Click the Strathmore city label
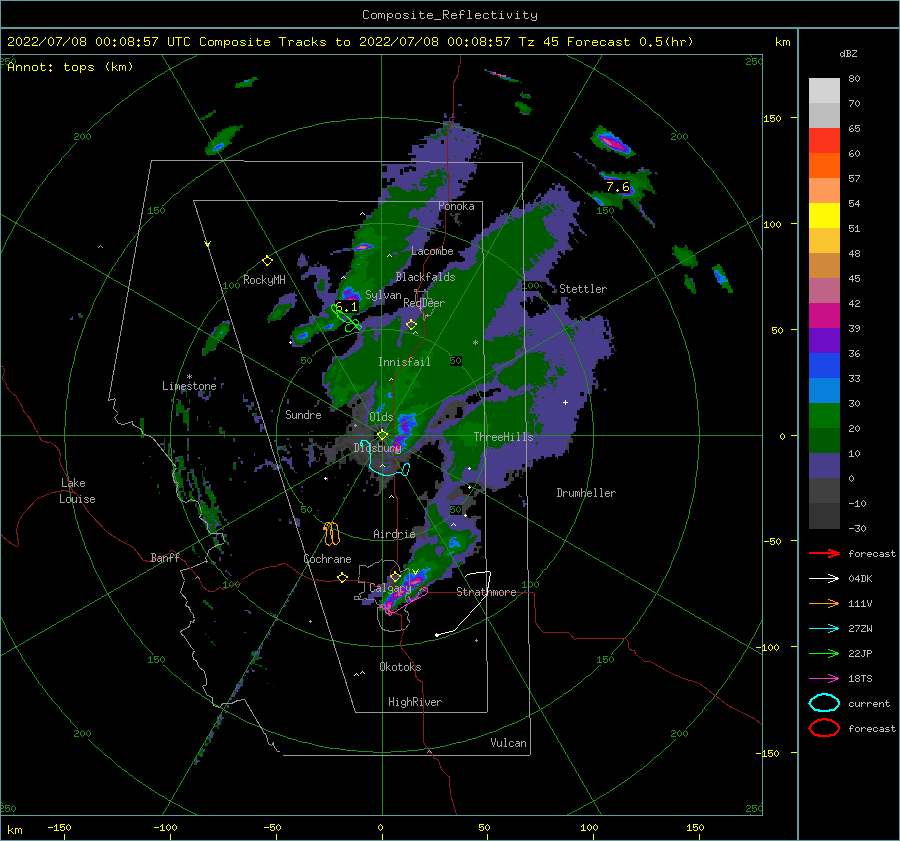900x841 pixels. coord(486,592)
